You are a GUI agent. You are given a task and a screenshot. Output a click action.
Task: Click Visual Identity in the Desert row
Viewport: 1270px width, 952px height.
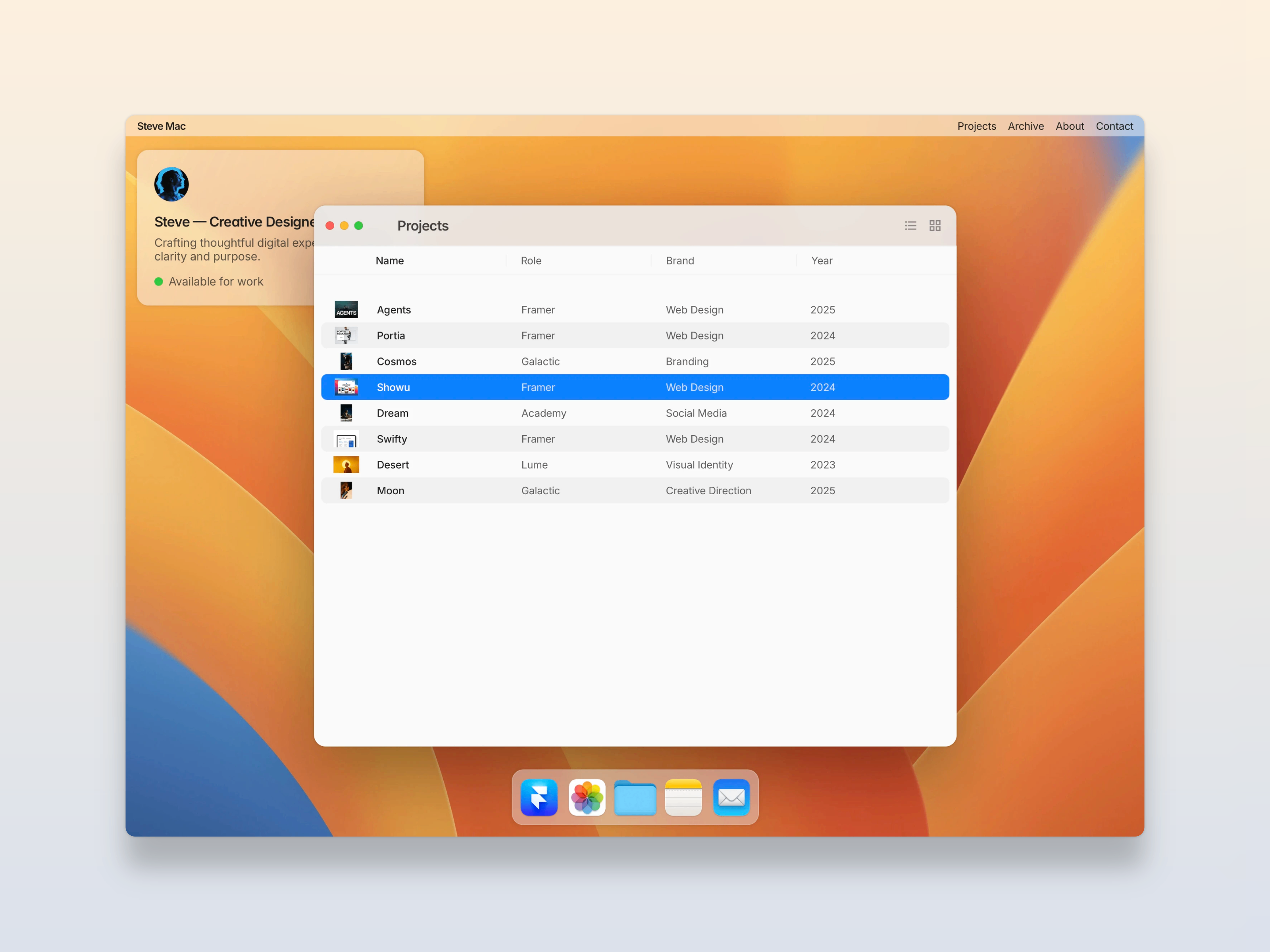click(x=699, y=465)
